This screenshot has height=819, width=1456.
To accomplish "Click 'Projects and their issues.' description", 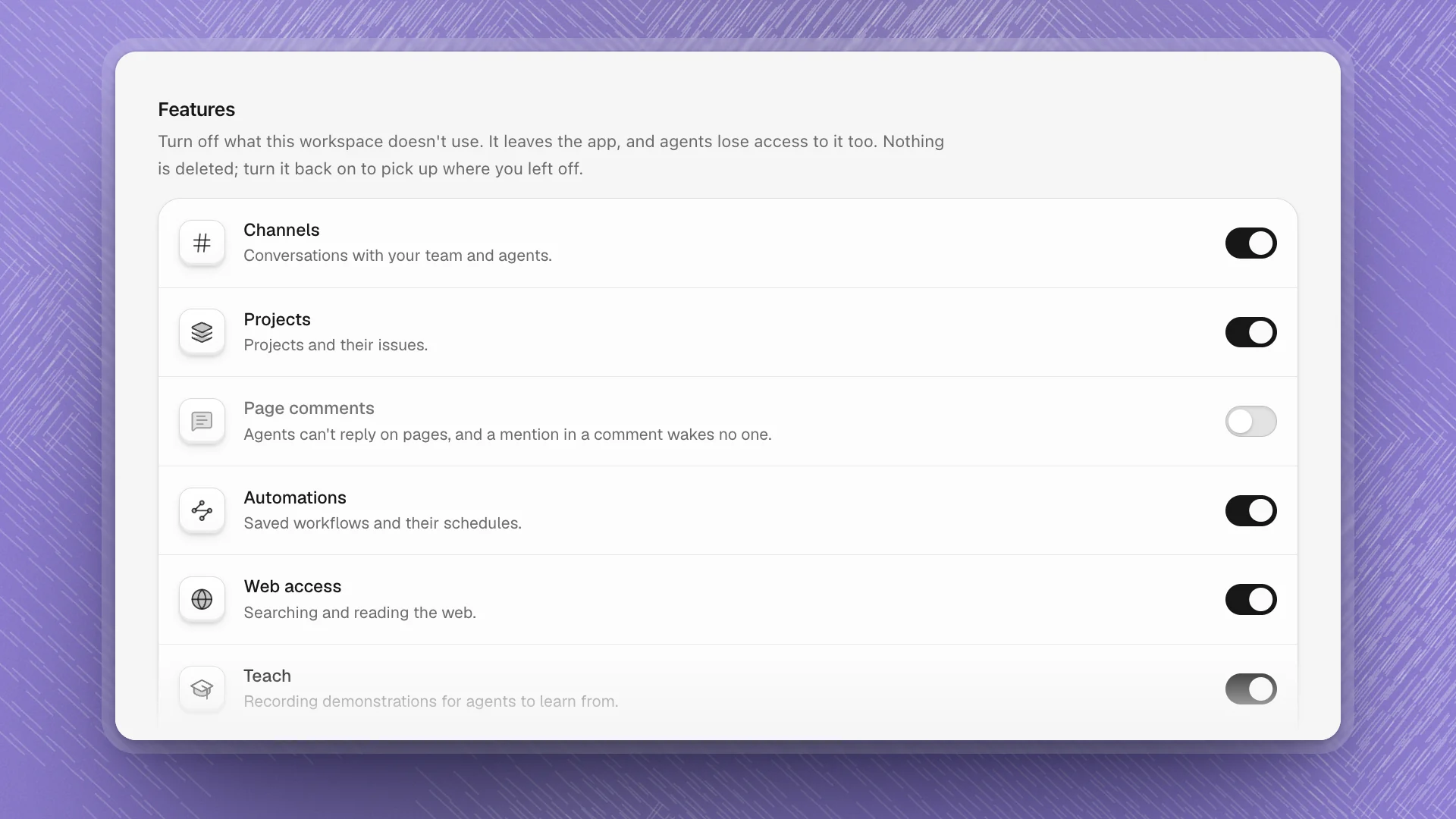I will click(x=335, y=345).
